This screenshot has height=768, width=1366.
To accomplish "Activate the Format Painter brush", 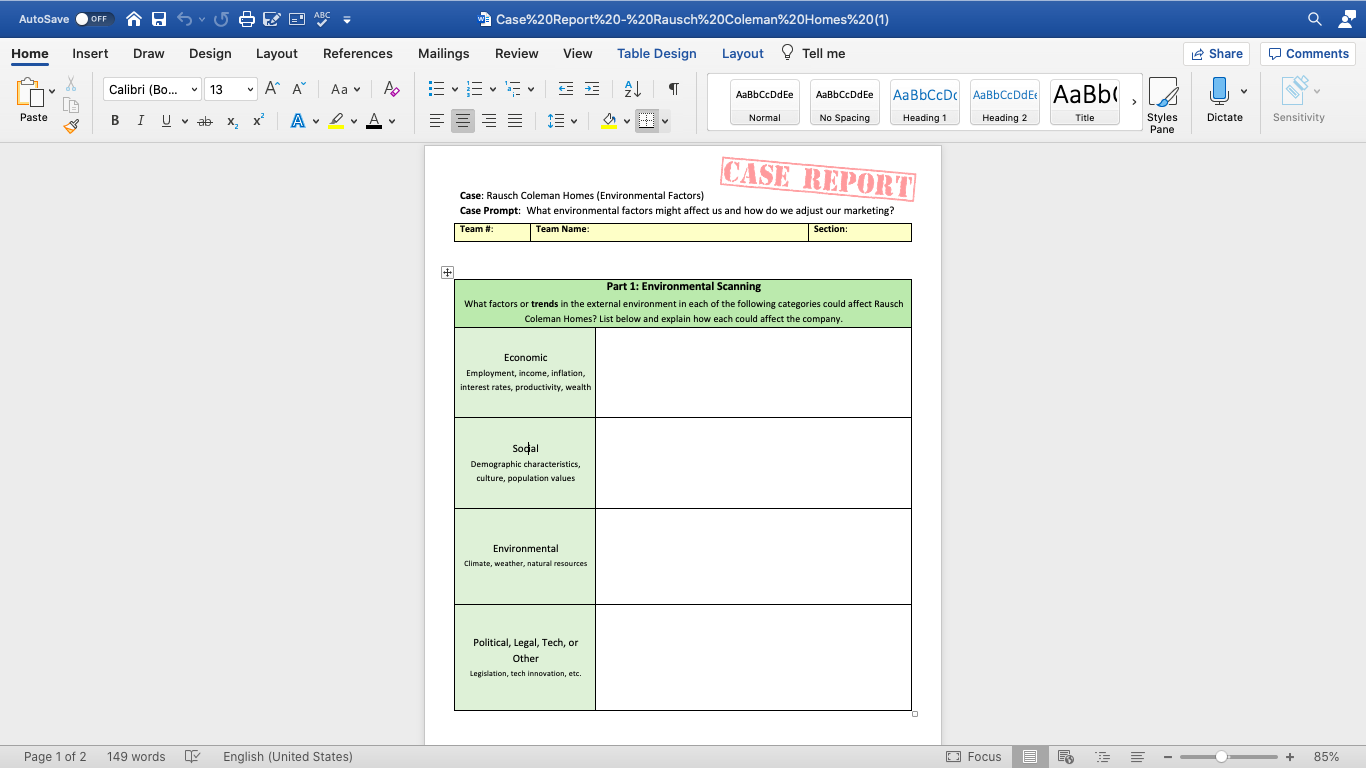I will click(x=71, y=126).
